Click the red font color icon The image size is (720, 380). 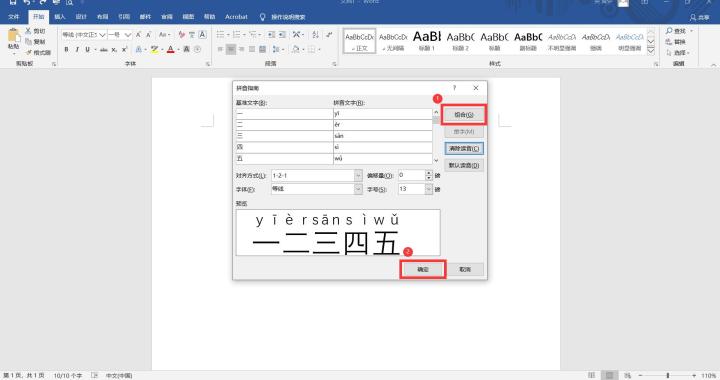170,49
